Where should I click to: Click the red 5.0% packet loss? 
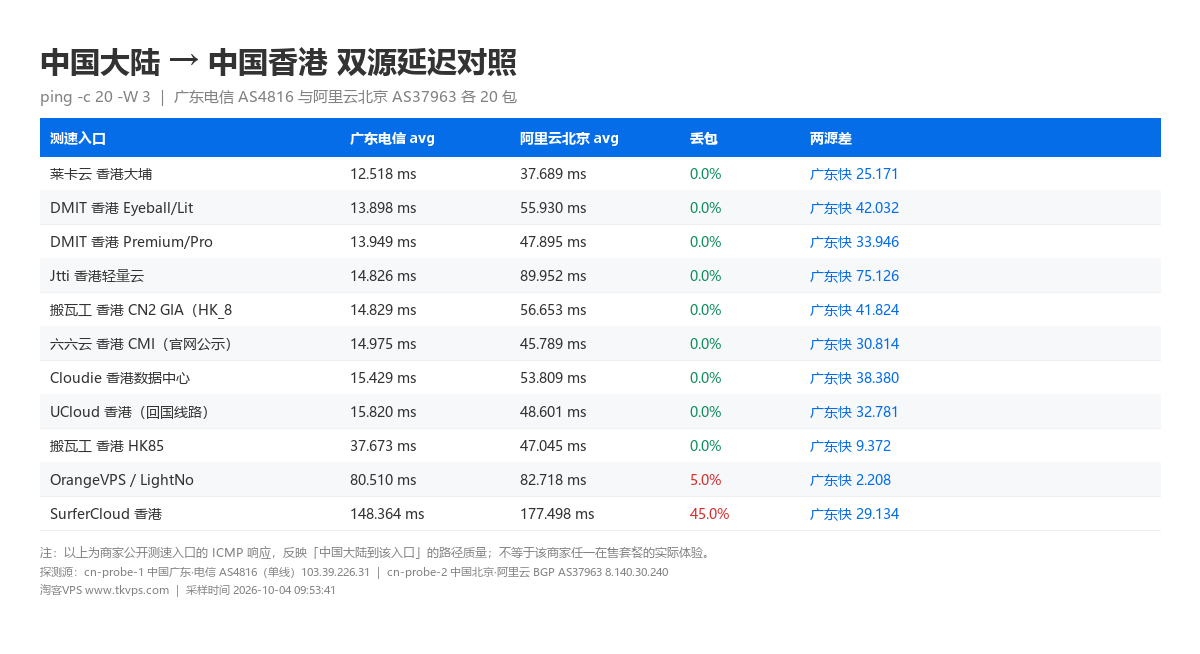point(706,480)
